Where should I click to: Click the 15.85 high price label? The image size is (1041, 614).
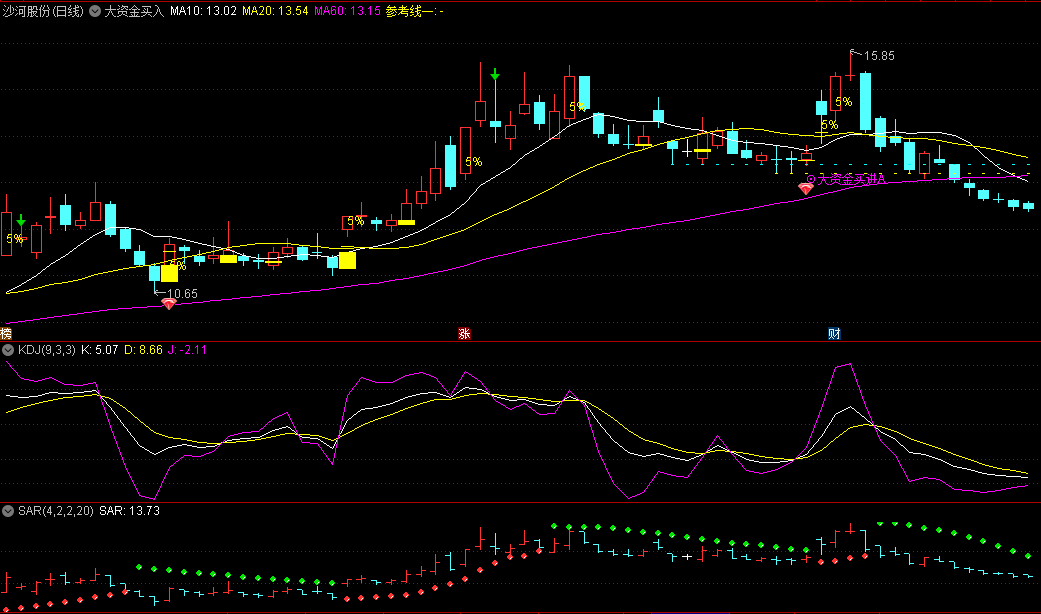879,56
